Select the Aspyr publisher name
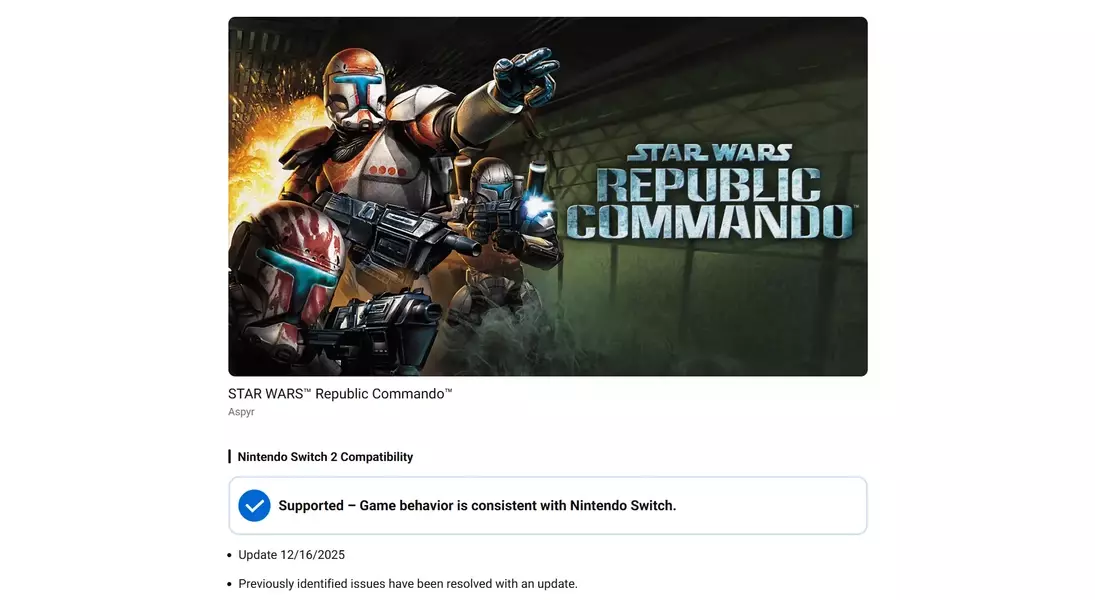The height and width of the screenshot is (600, 1095). coord(241,412)
